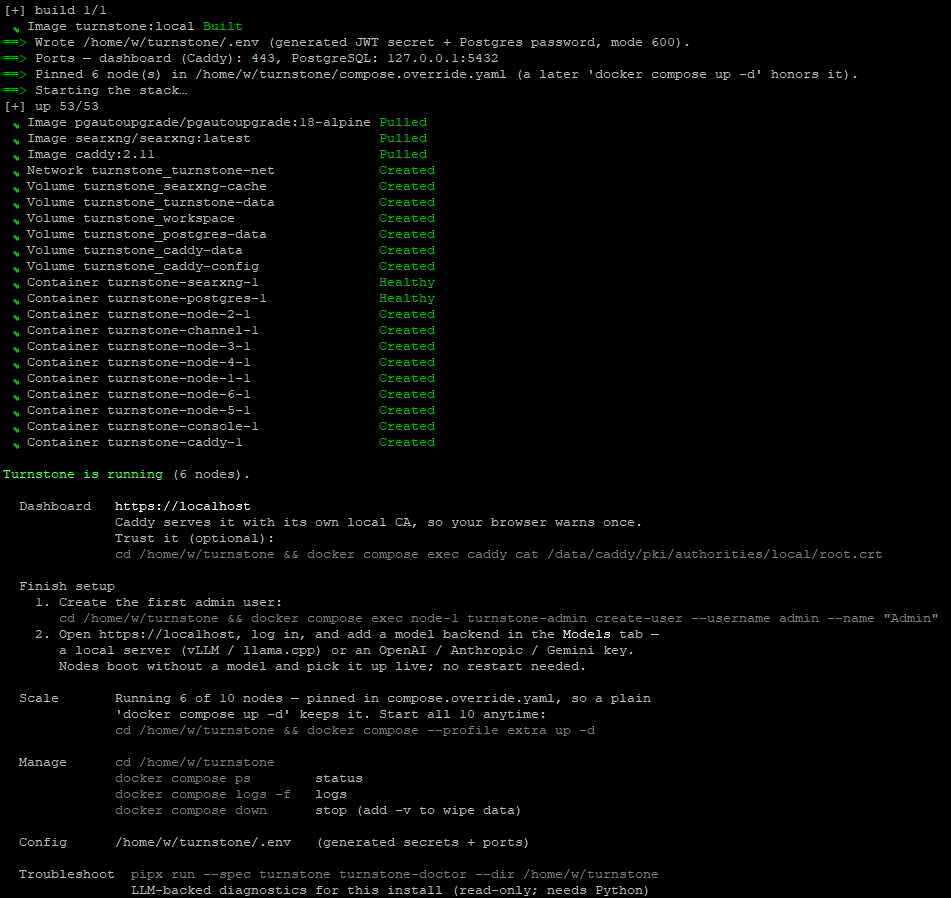Click the 'Pulled' status for searxng image
This screenshot has width=951, height=898.
click(403, 138)
